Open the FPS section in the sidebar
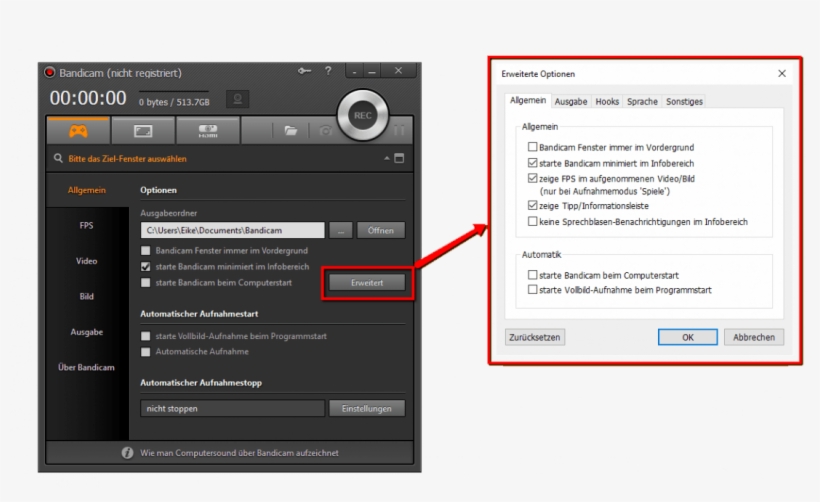 pos(87,225)
